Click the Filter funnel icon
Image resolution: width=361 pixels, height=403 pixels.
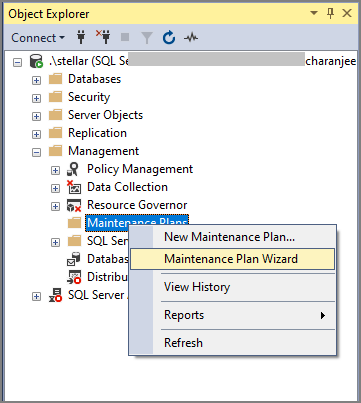coord(147,38)
